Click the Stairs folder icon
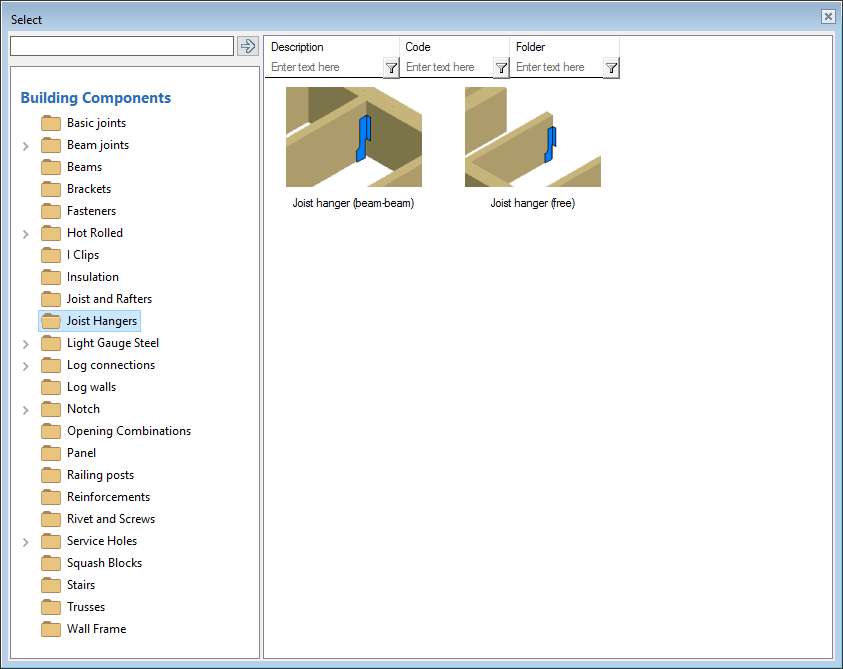Viewport: 843px width, 669px height. (x=51, y=585)
